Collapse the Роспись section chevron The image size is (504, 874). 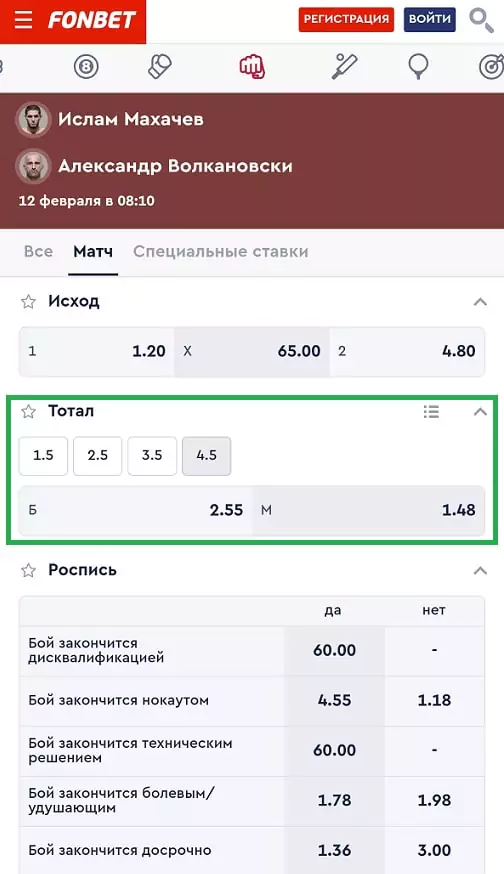click(x=480, y=571)
